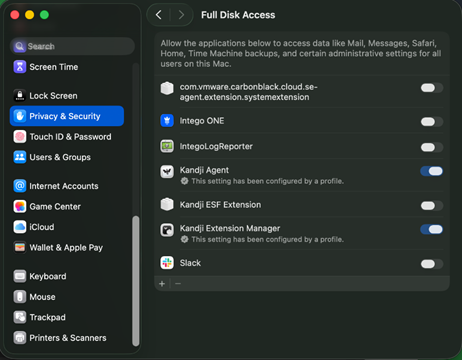Go to Printers & Scanners
462x360 pixels.
coord(67,338)
